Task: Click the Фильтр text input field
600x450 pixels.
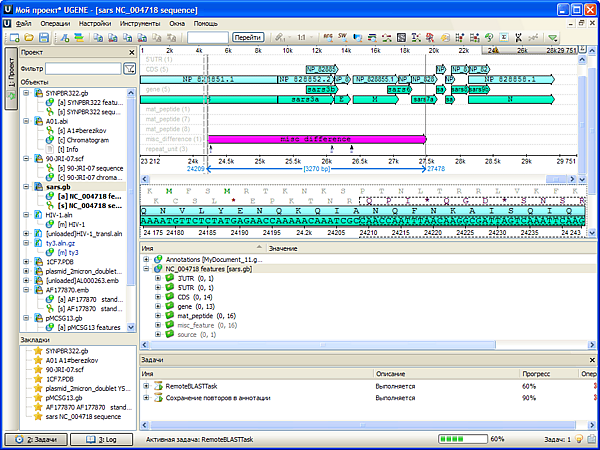Action: pos(83,68)
